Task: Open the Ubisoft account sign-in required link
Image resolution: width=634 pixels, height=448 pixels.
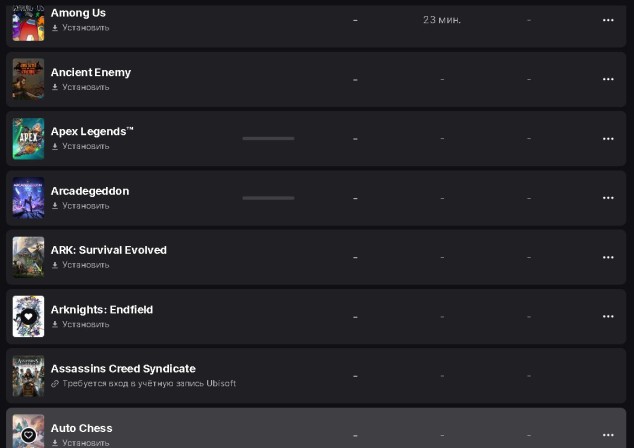Action: [148, 384]
